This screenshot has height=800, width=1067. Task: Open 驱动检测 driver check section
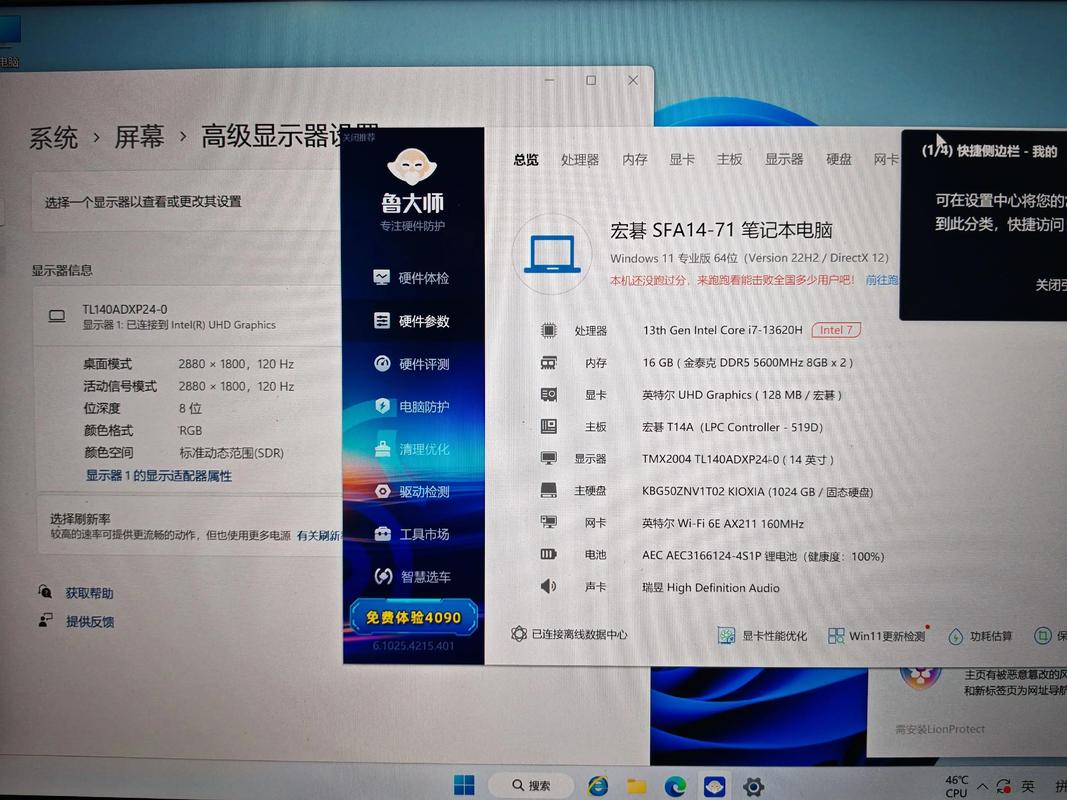(411, 491)
